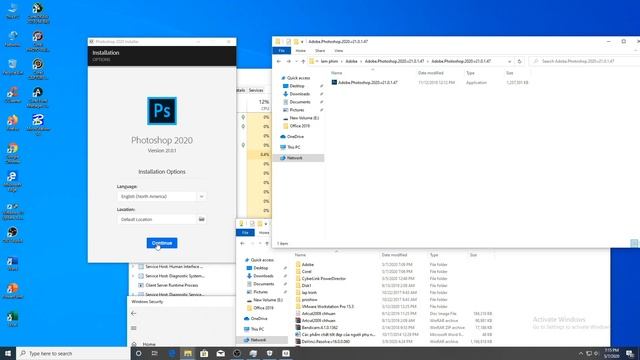Viewport: 640px width, 360px height.
Task: Select Documents in front explorer sidebar
Action: 300,102
